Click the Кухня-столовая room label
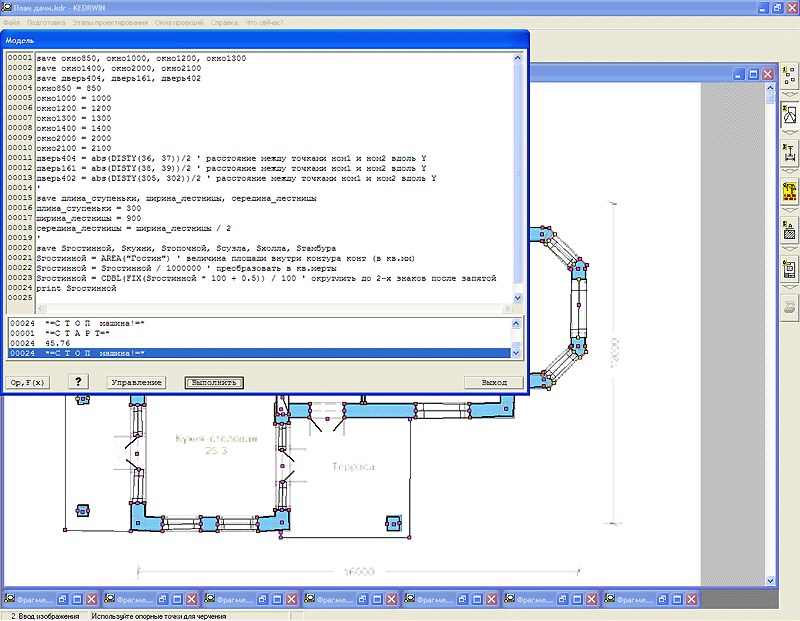Image resolution: width=800 pixels, height=621 pixels. tap(216, 438)
